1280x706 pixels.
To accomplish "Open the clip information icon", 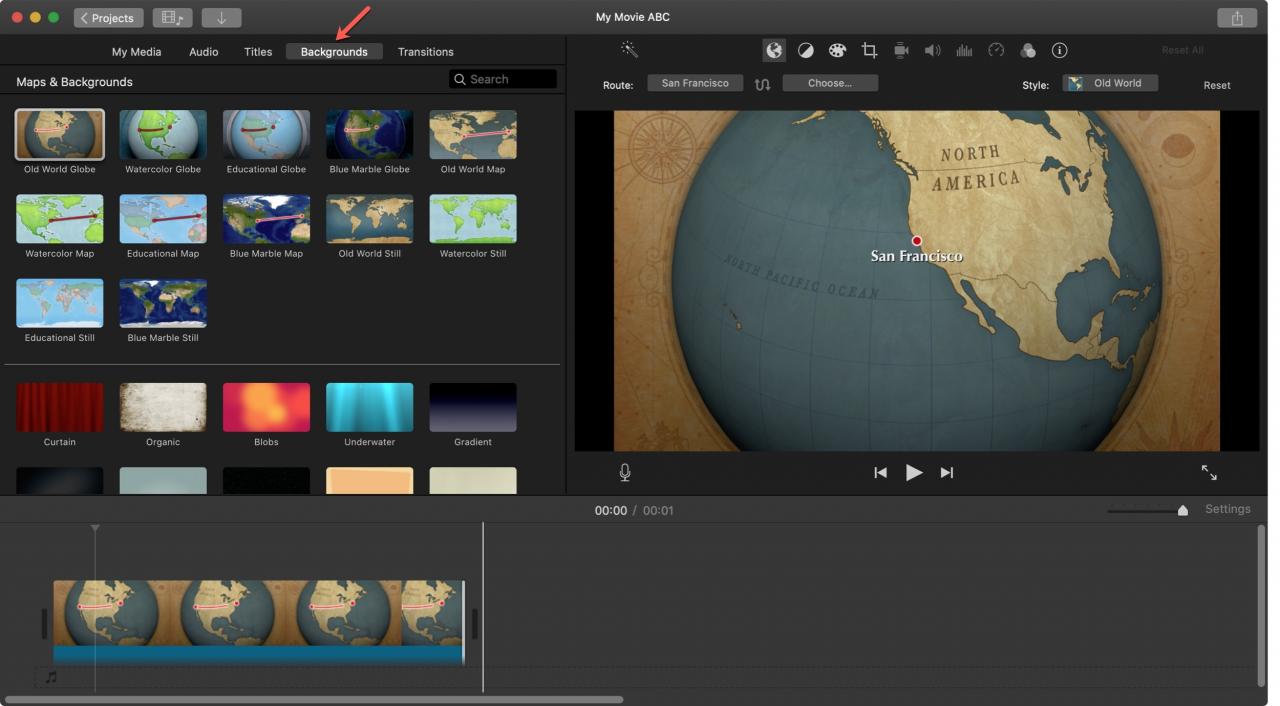I will tap(1060, 50).
